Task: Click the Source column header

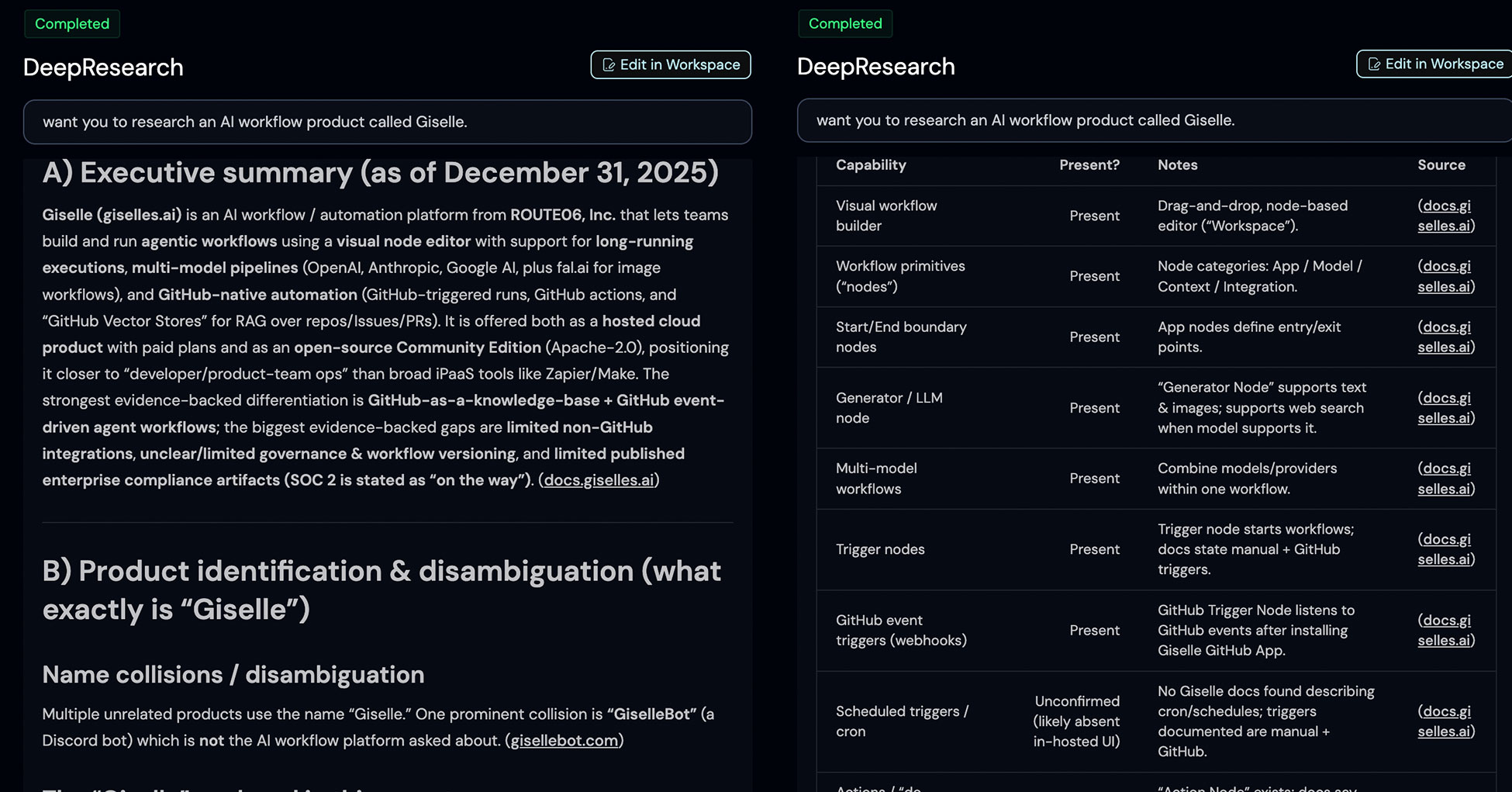Action: 1441,165
